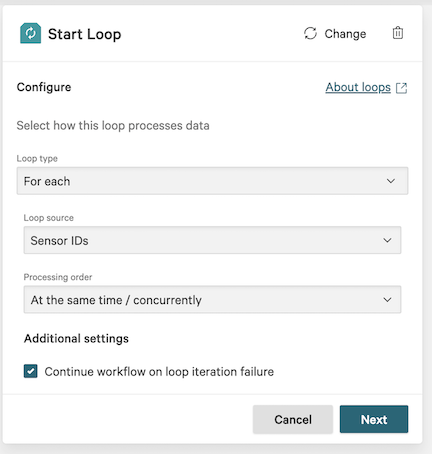Click the Configure heading
The image size is (432, 454).
pyautogui.click(x=44, y=87)
